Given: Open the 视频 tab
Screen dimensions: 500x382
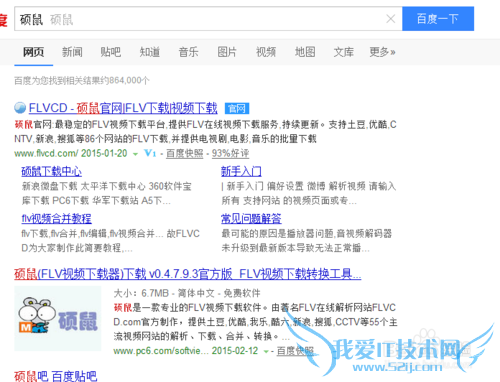Looking at the screenshot, I should coord(266,52).
